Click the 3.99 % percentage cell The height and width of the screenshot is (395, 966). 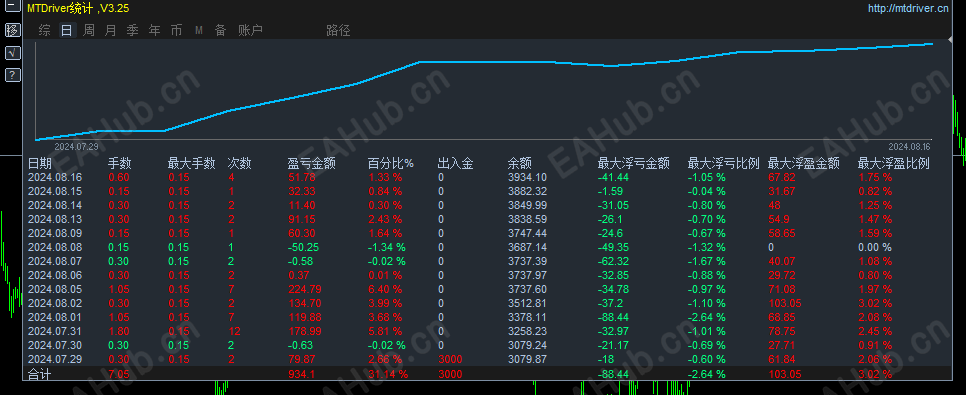pos(385,303)
